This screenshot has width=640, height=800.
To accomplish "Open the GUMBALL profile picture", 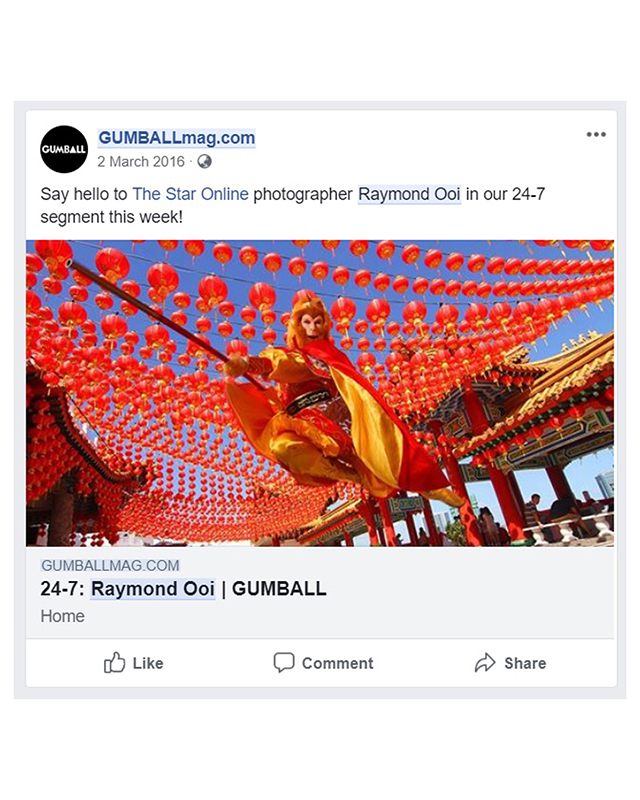I will pyautogui.click(x=64, y=149).
